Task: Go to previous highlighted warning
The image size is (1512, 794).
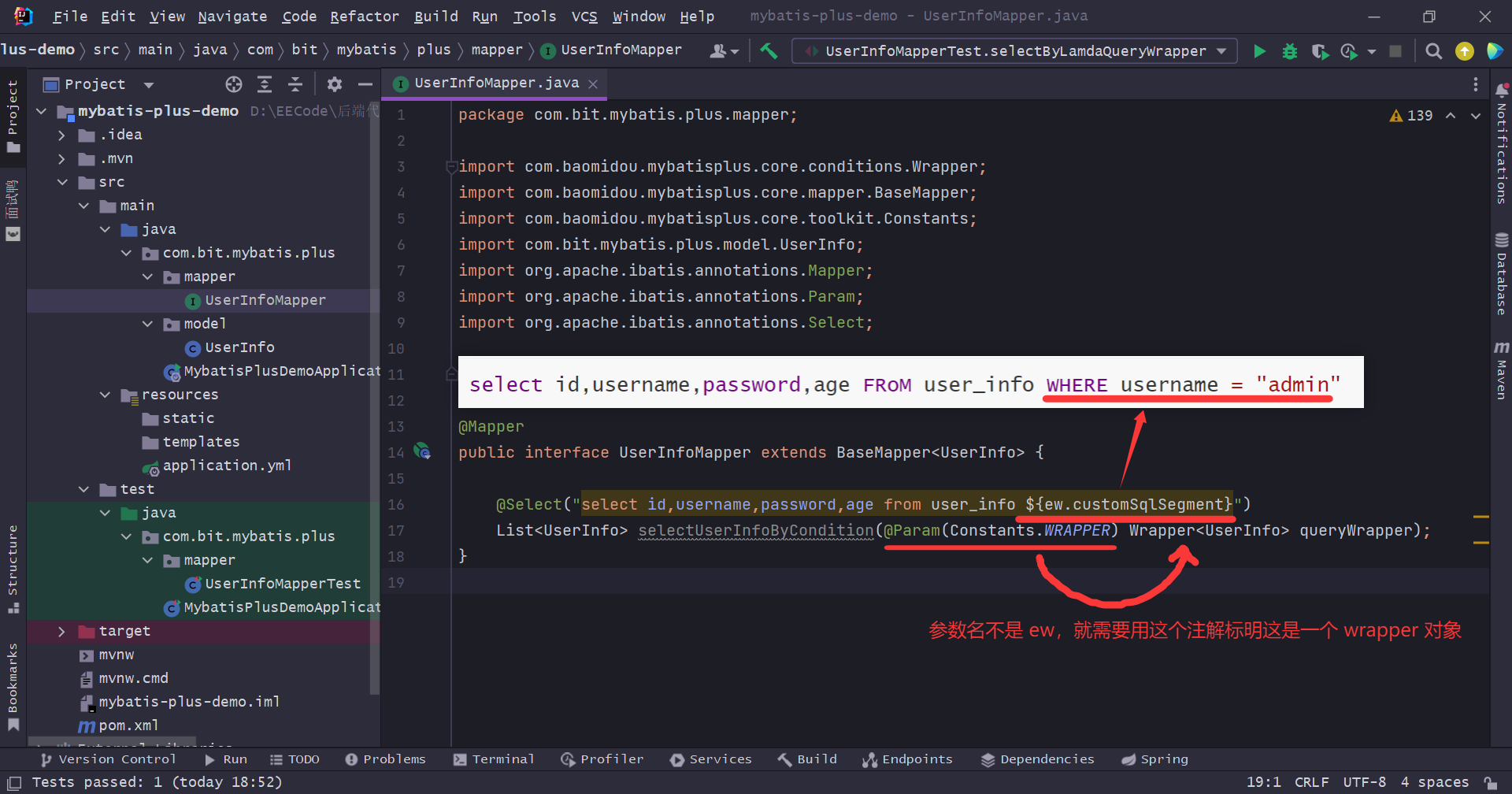Action: click(x=1450, y=116)
